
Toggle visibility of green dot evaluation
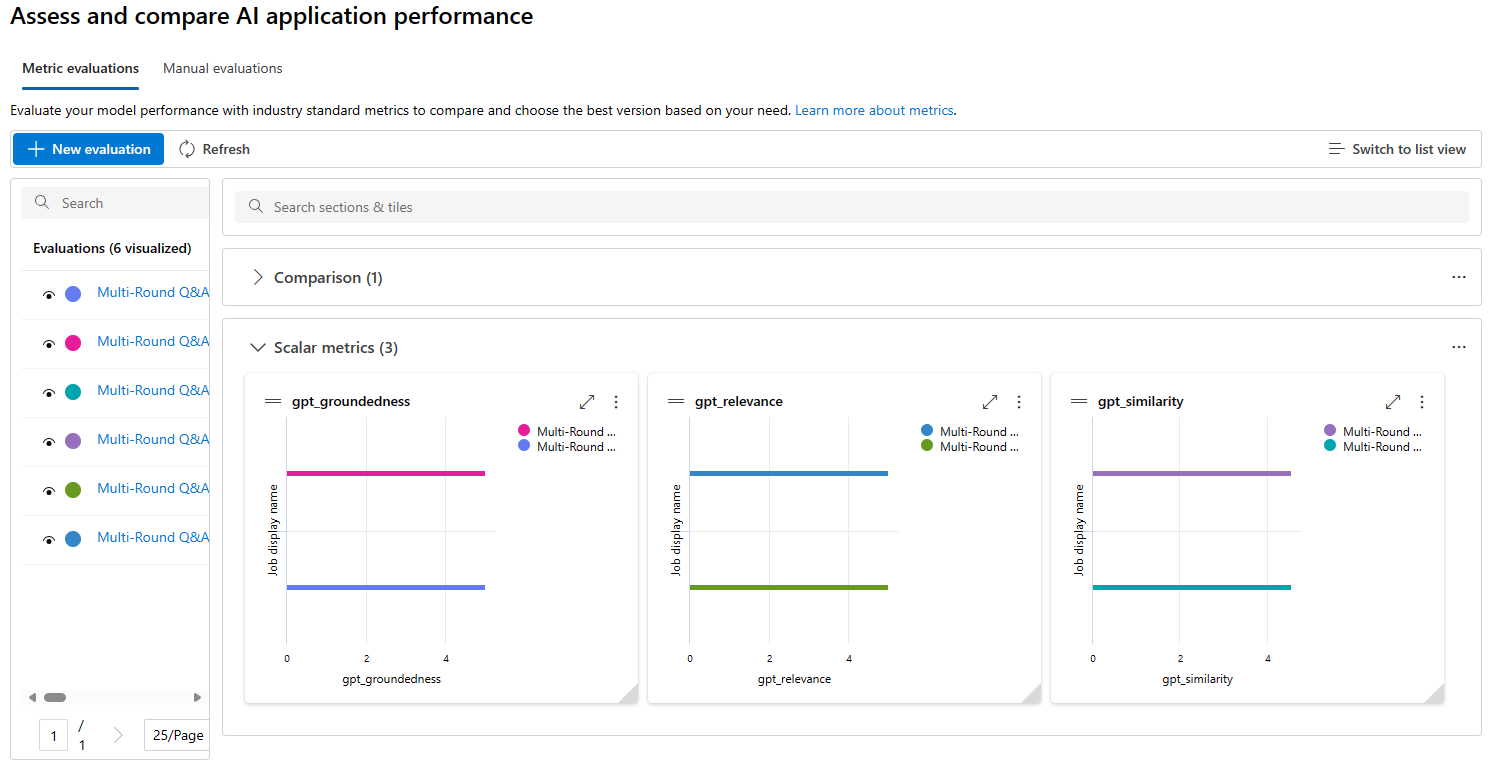click(48, 490)
